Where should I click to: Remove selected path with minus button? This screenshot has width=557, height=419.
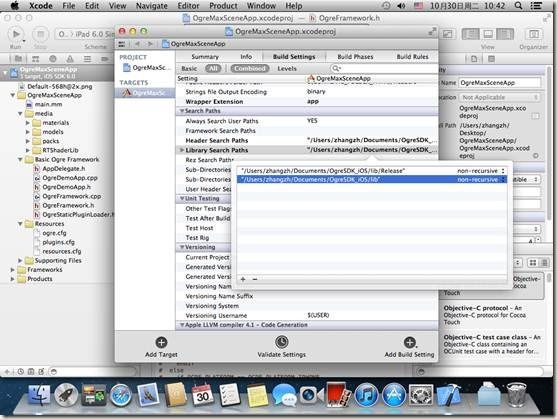click(x=255, y=279)
